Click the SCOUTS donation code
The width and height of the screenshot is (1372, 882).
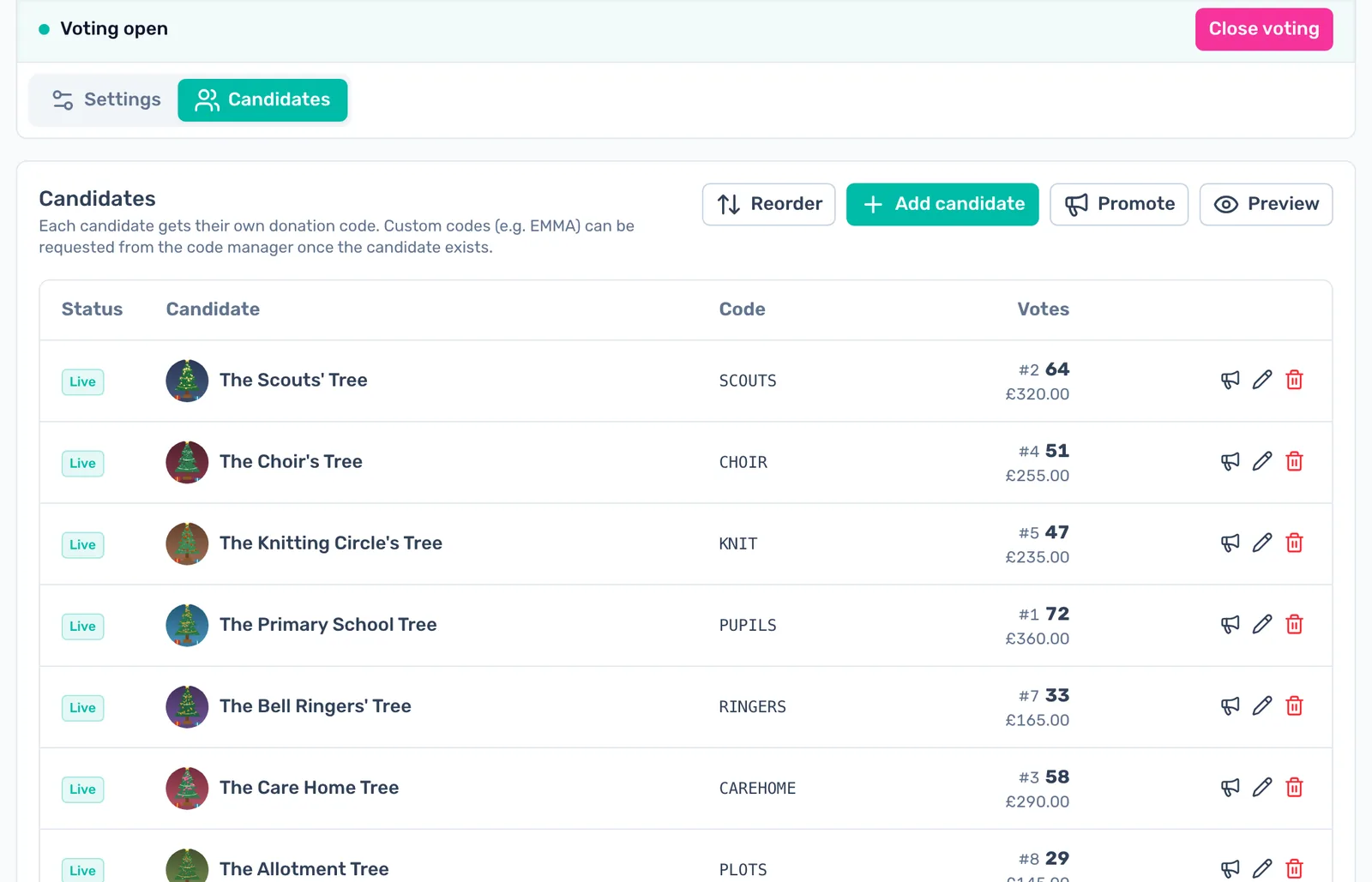[x=748, y=381]
